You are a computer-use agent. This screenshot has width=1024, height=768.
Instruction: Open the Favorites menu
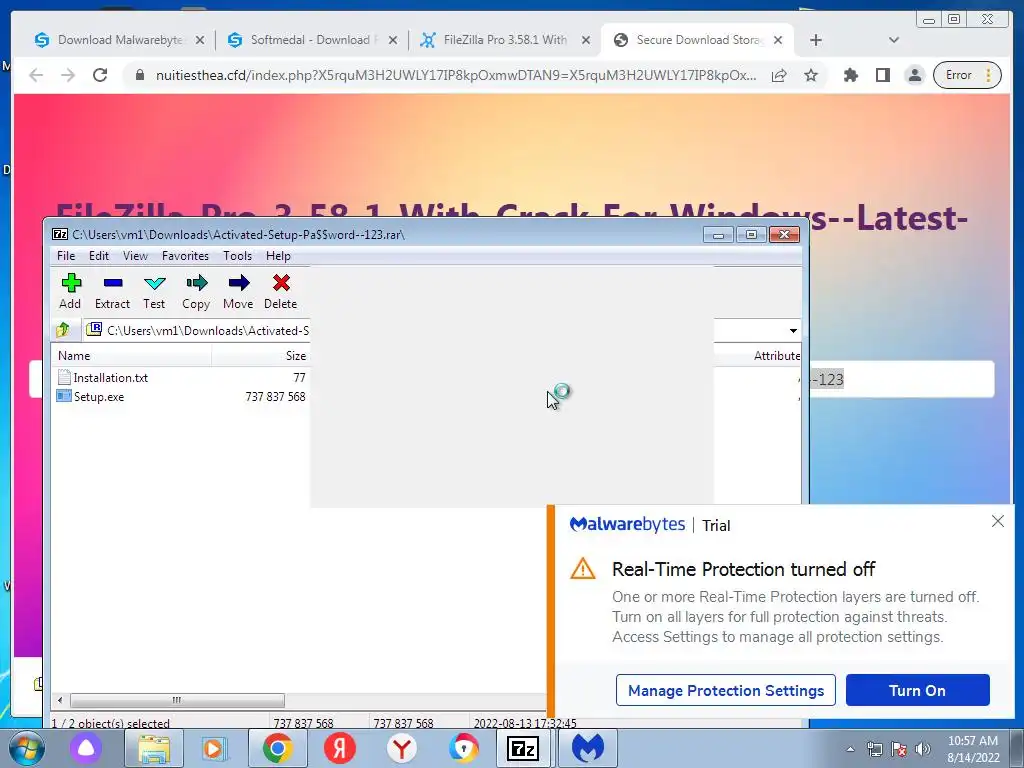coord(185,256)
